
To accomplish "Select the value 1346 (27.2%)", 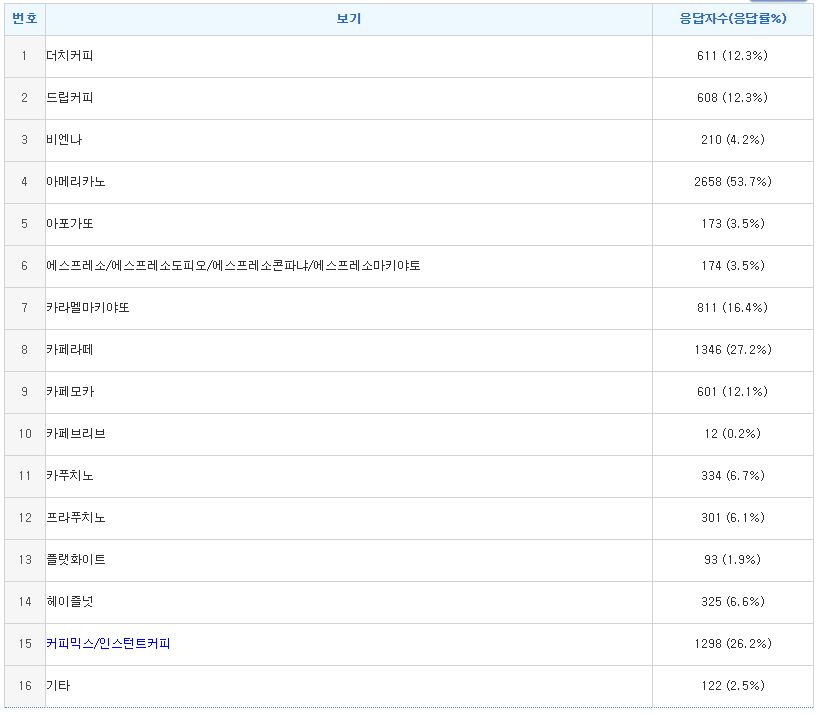I will pyautogui.click(x=733, y=349).
